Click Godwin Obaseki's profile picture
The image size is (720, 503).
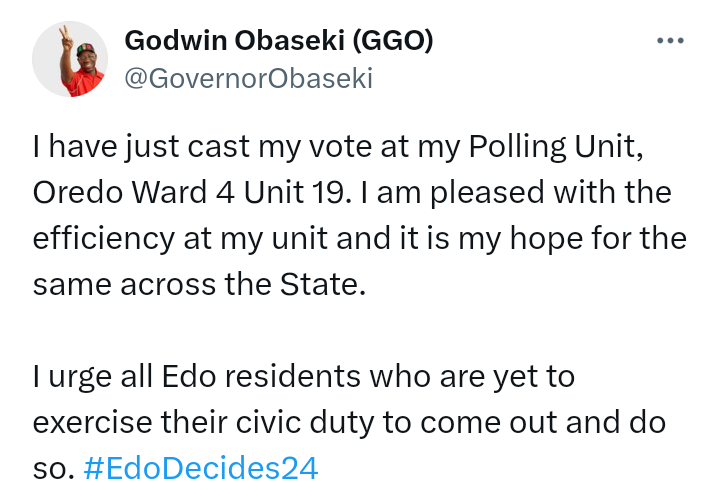tap(71, 59)
